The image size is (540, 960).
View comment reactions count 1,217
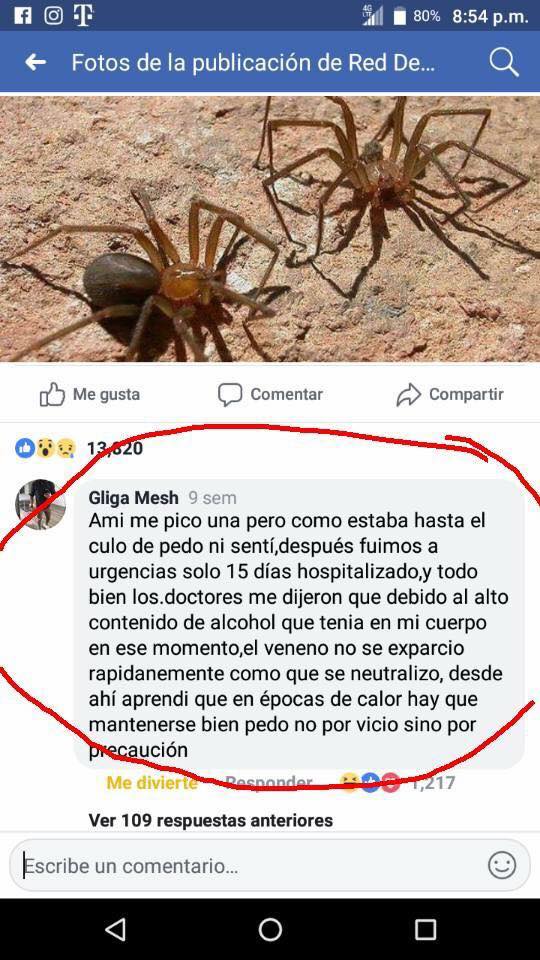pyautogui.click(x=432, y=782)
